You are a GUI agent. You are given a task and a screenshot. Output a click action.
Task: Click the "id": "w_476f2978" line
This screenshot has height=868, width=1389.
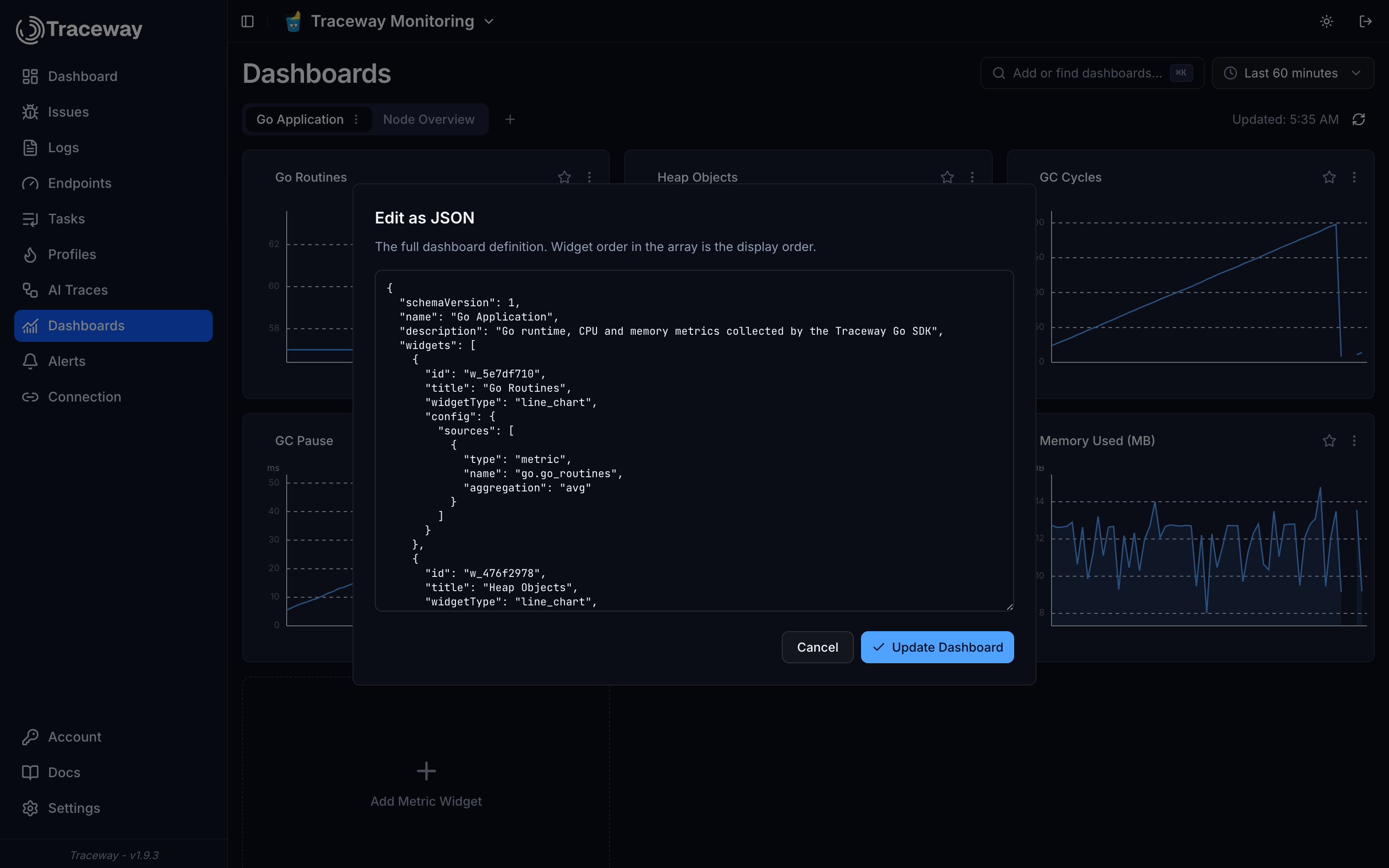coord(486,573)
